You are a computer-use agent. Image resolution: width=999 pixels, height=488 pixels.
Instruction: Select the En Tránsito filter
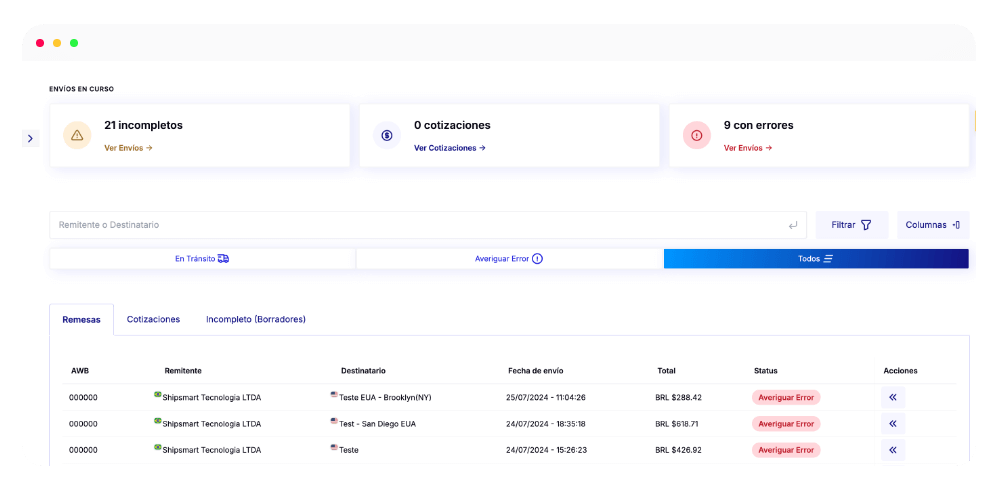click(x=202, y=259)
